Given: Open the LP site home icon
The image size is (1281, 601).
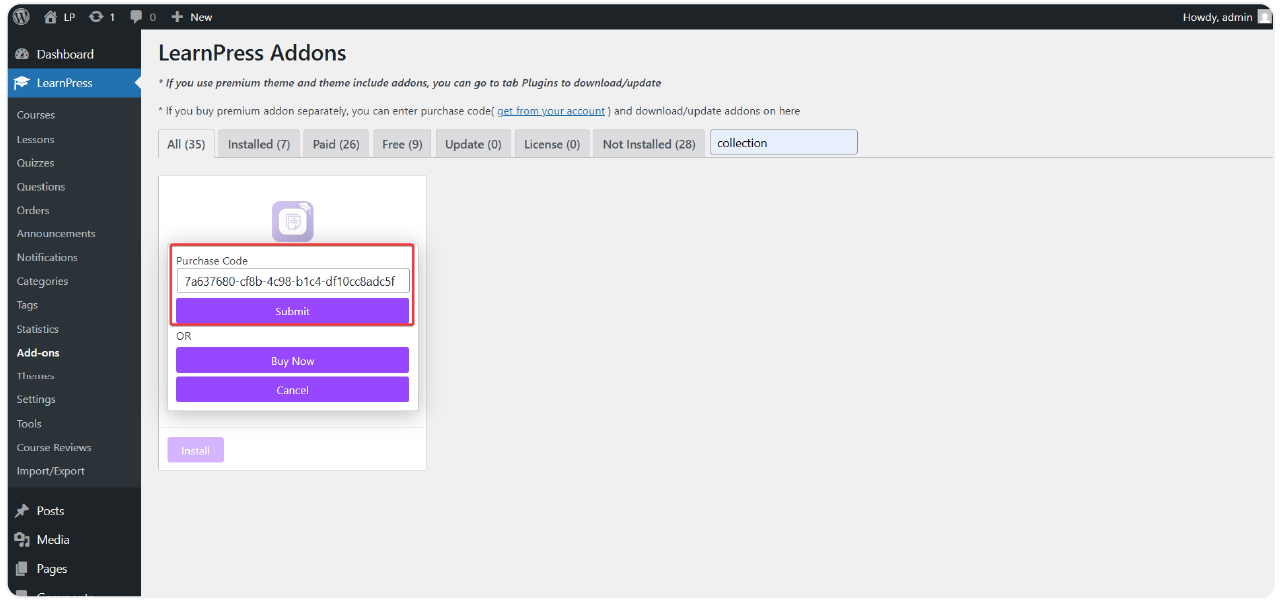Looking at the screenshot, I should tap(51, 17).
